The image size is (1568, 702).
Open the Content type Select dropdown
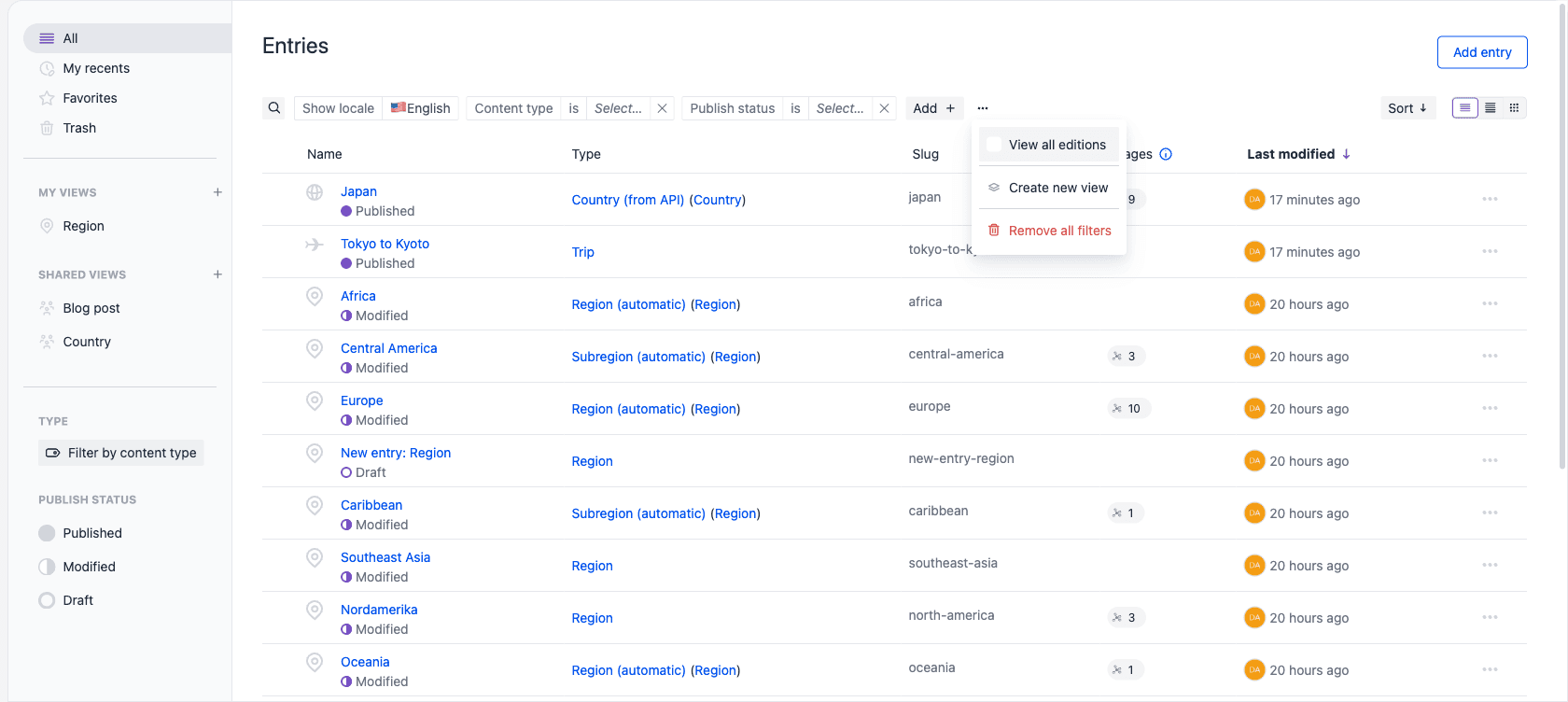coord(618,108)
